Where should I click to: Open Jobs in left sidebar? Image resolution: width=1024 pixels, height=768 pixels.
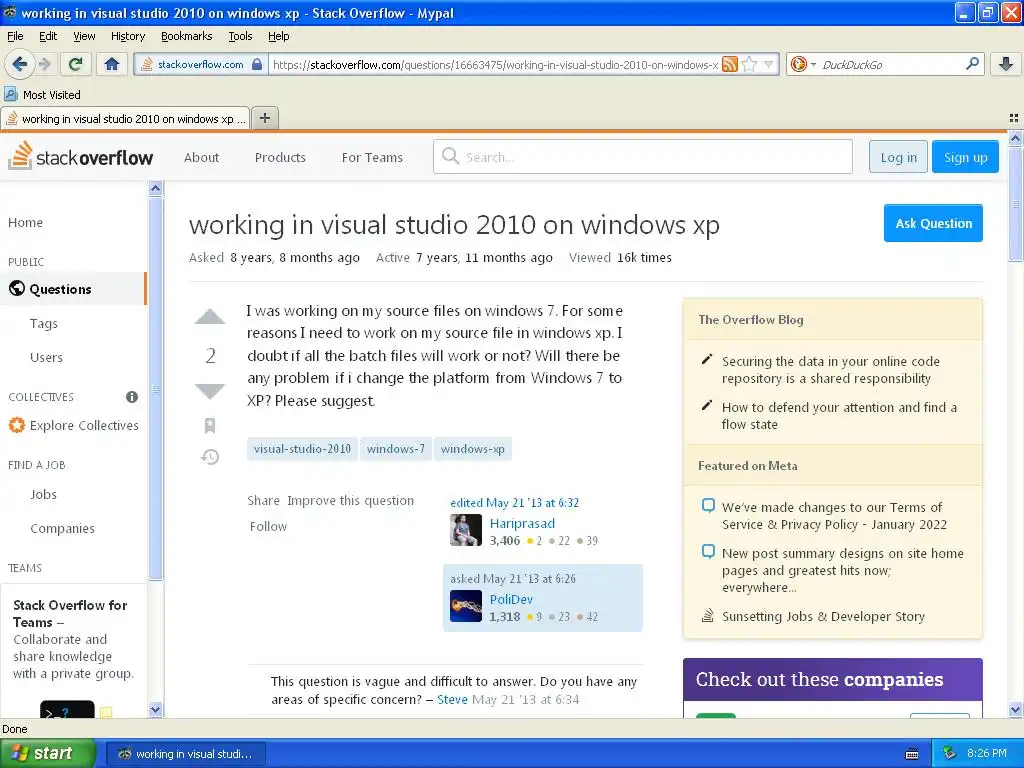(43, 494)
